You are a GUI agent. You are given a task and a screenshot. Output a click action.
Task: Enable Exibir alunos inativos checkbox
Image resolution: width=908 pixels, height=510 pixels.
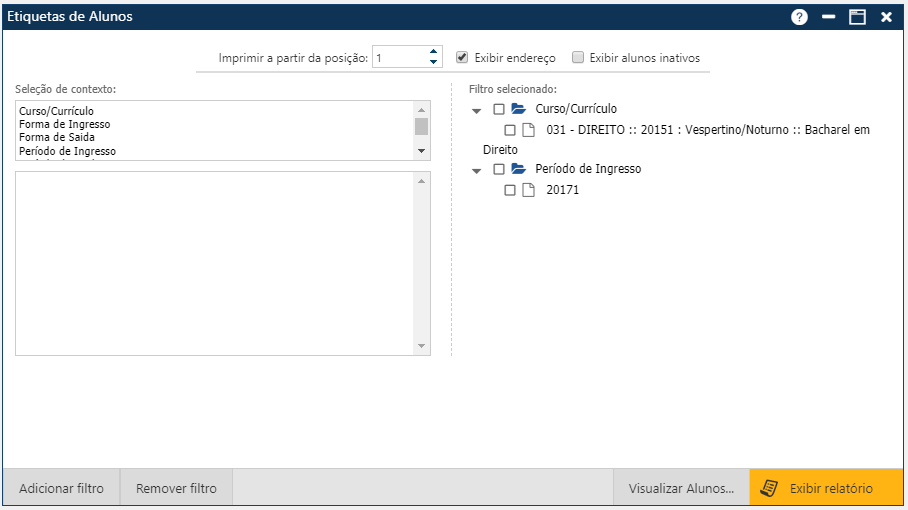pyautogui.click(x=578, y=58)
